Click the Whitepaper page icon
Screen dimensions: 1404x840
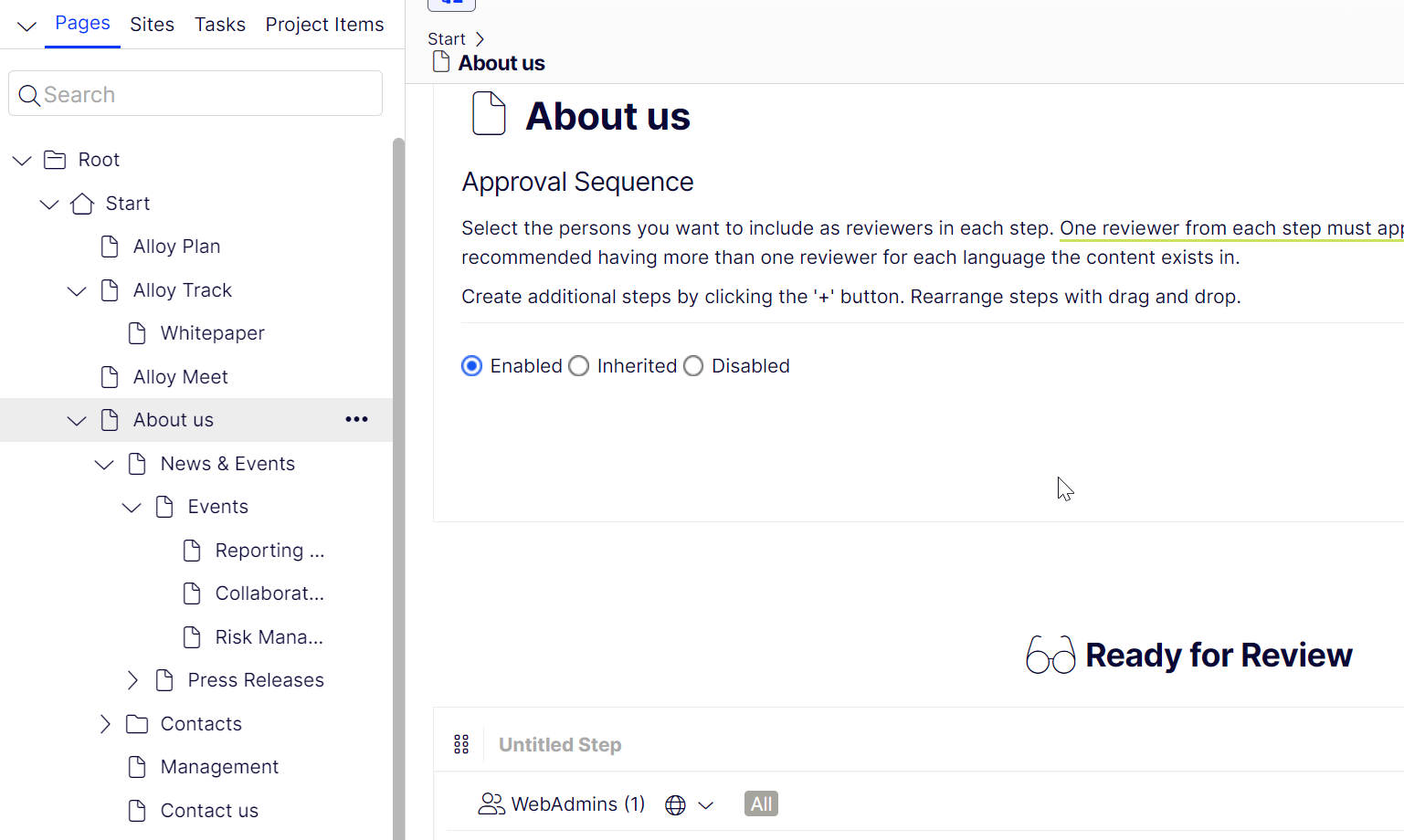(x=137, y=333)
